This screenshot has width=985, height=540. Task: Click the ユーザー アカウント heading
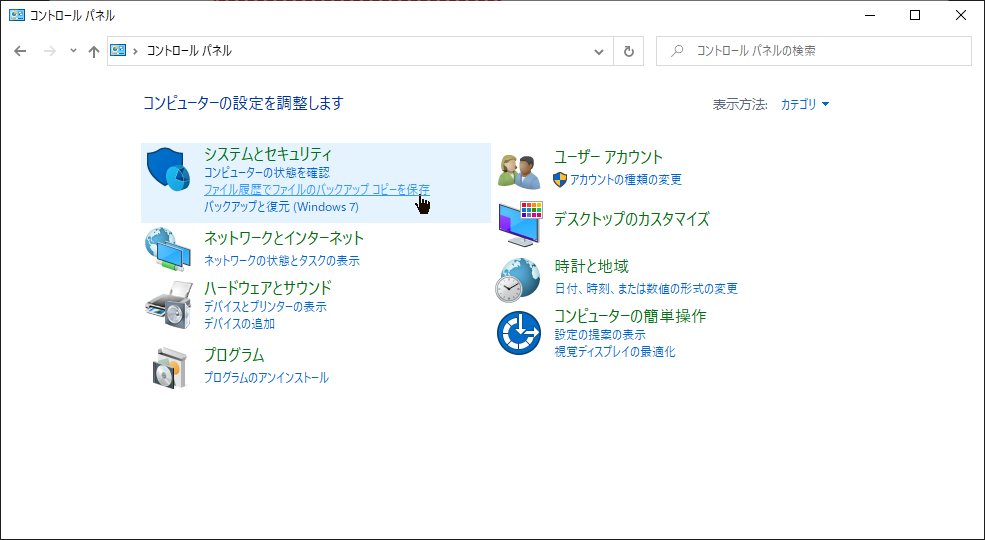click(609, 157)
